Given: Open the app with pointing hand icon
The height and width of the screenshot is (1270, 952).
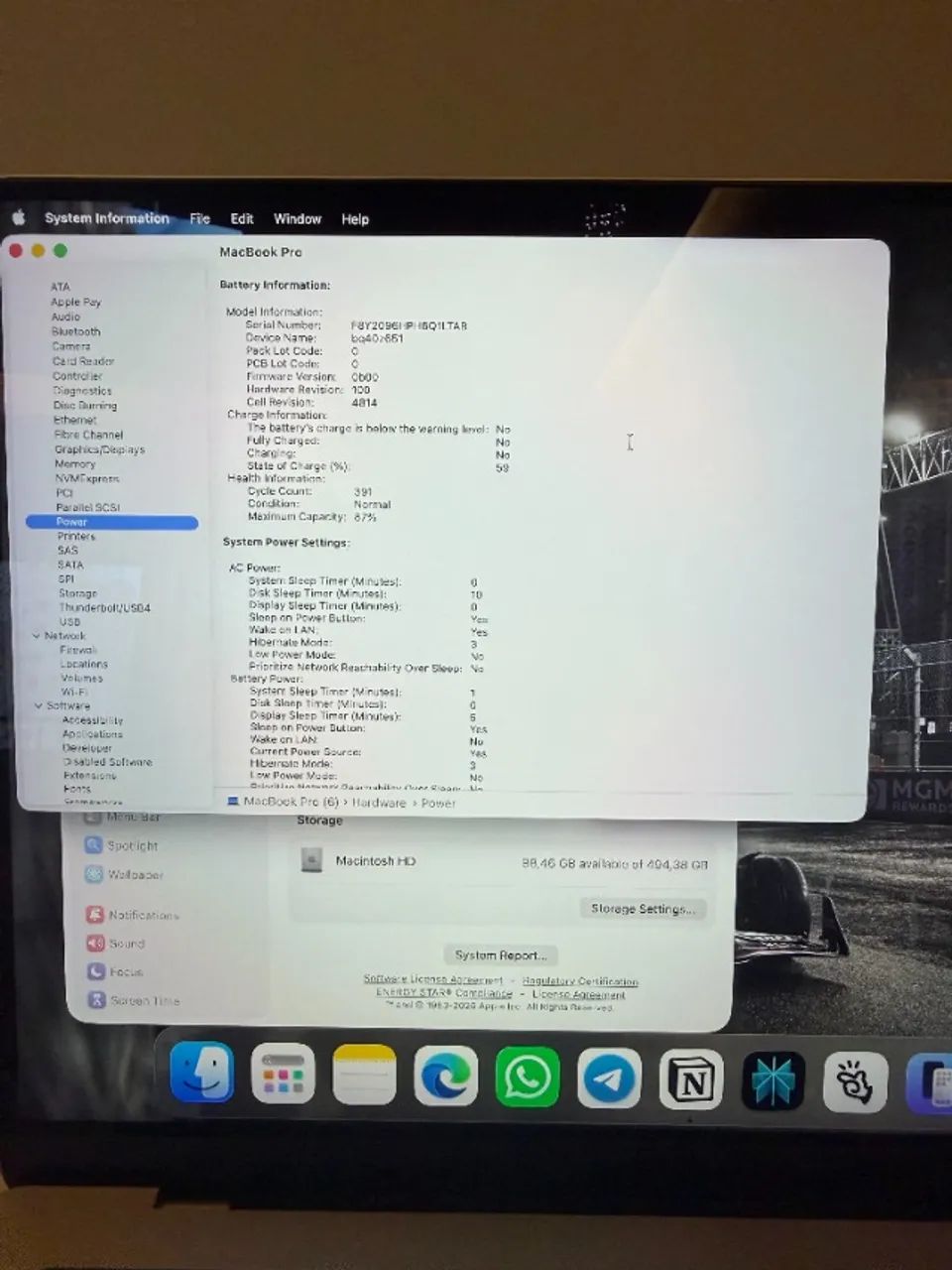Looking at the screenshot, I should coord(855,1082).
